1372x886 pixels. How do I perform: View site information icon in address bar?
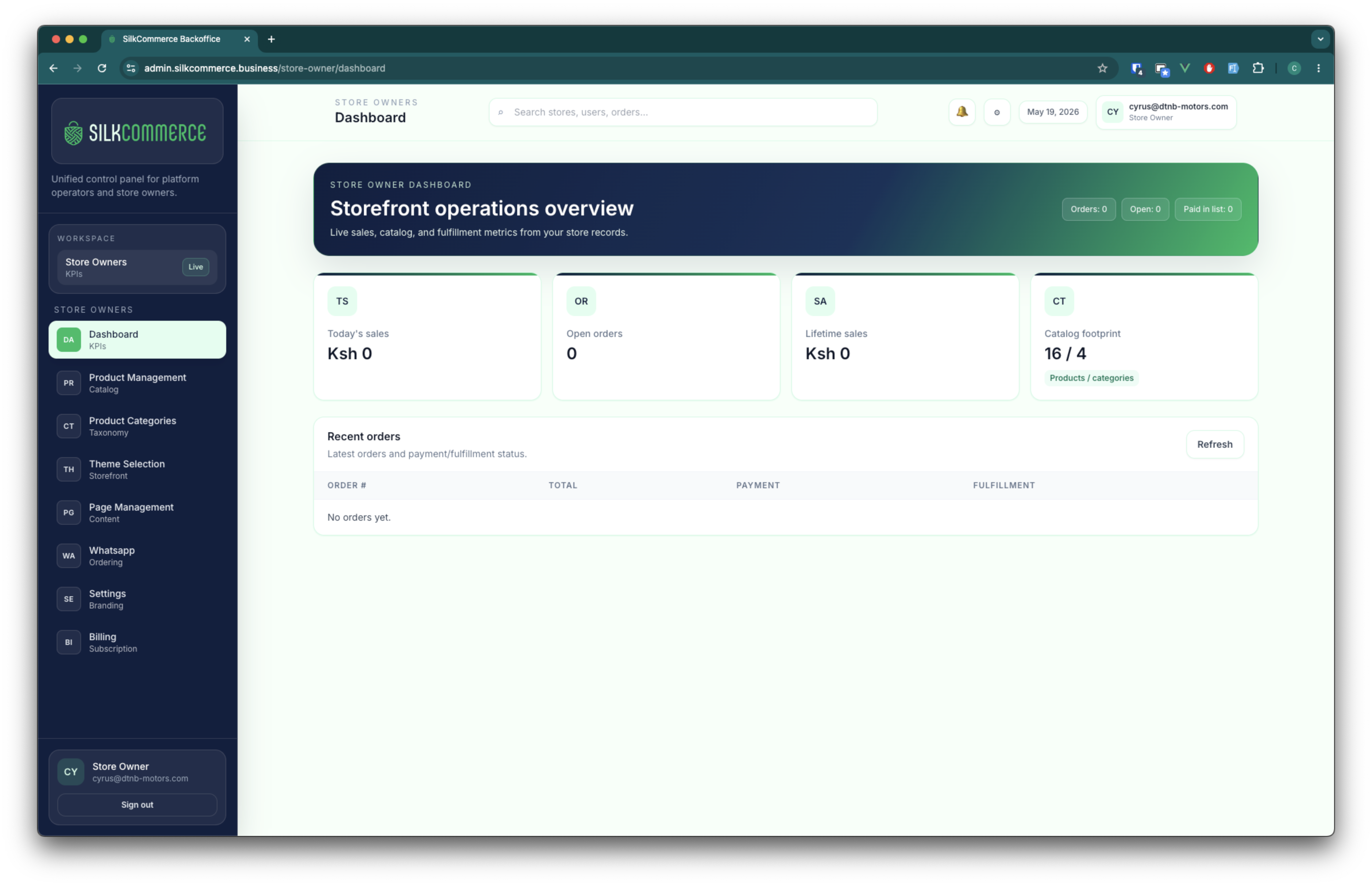coord(131,68)
